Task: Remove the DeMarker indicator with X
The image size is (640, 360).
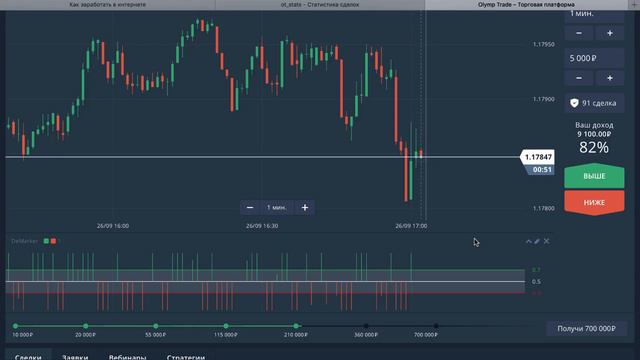Action: [547, 241]
